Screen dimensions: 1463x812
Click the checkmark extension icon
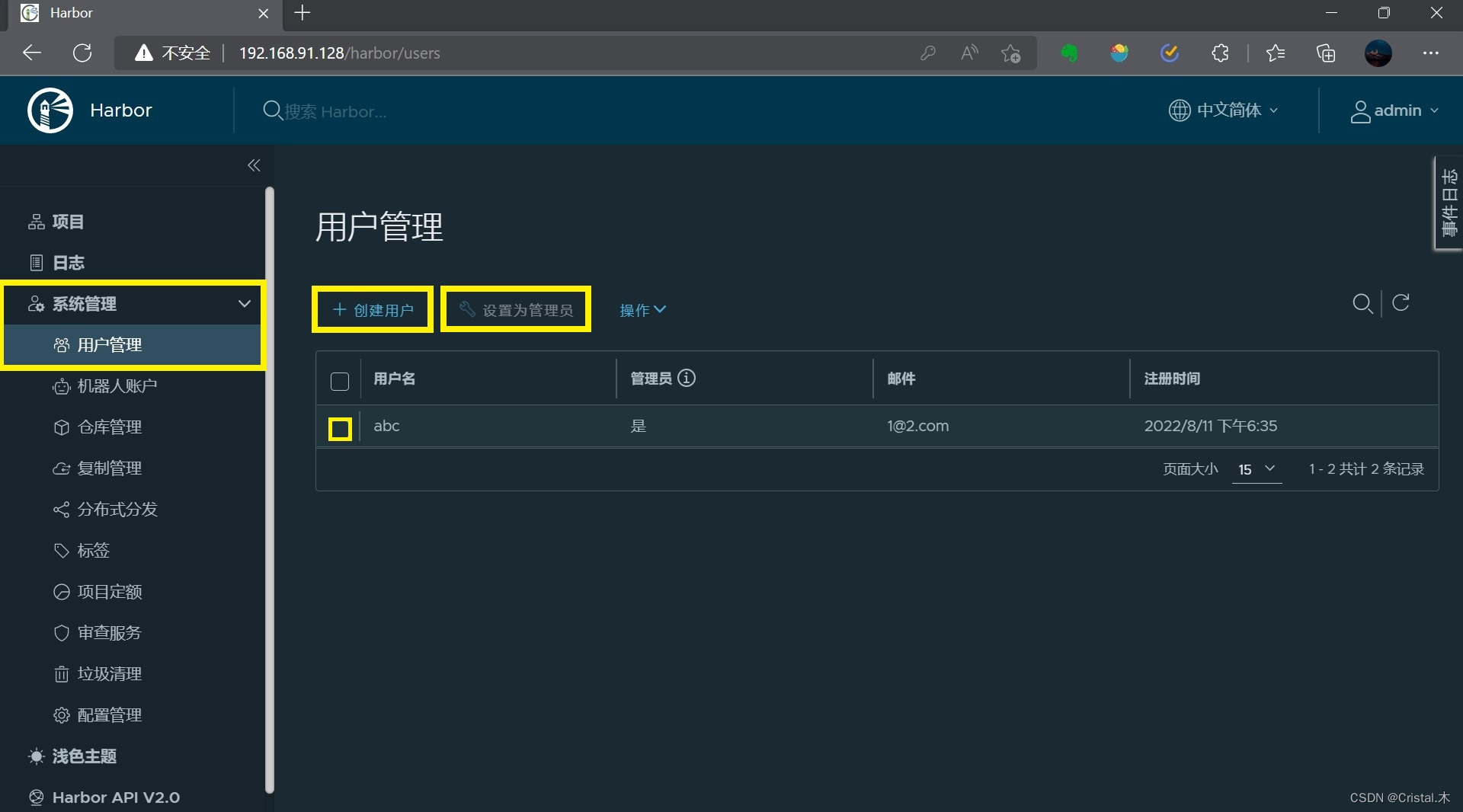coord(1170,53)
